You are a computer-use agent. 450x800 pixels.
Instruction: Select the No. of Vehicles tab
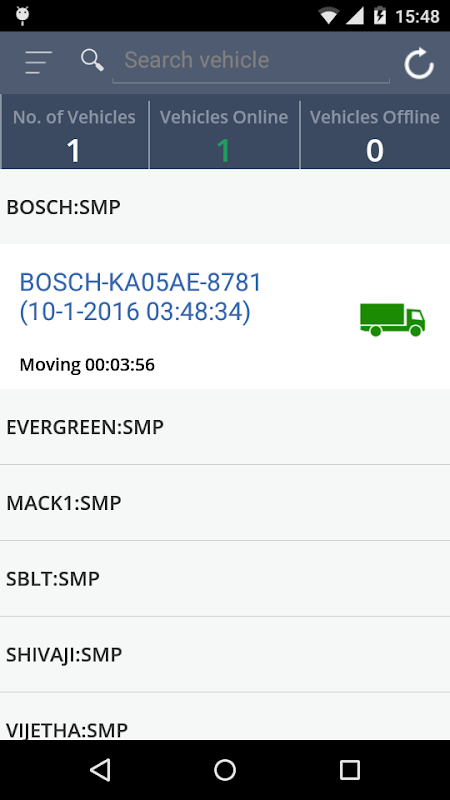pyautogui.click(x=74, y=135)
